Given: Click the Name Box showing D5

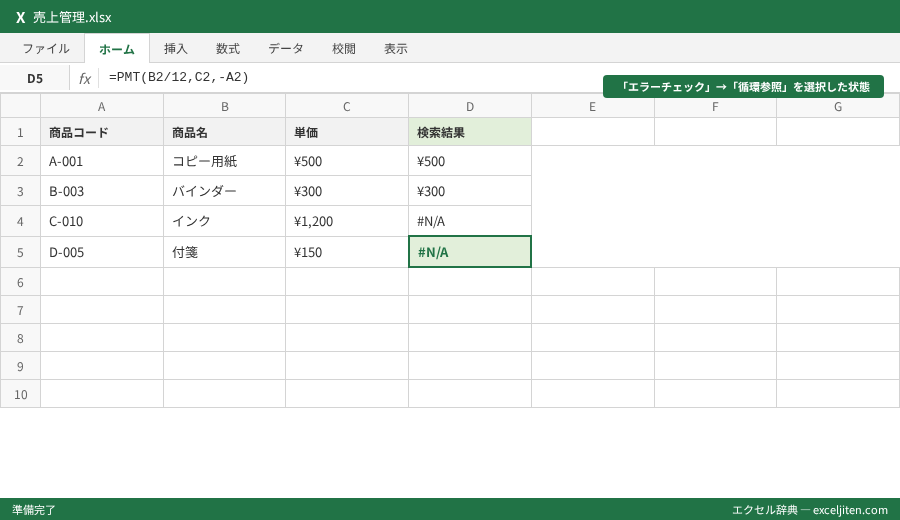Looking at the screenshot, I should [35, 79].
